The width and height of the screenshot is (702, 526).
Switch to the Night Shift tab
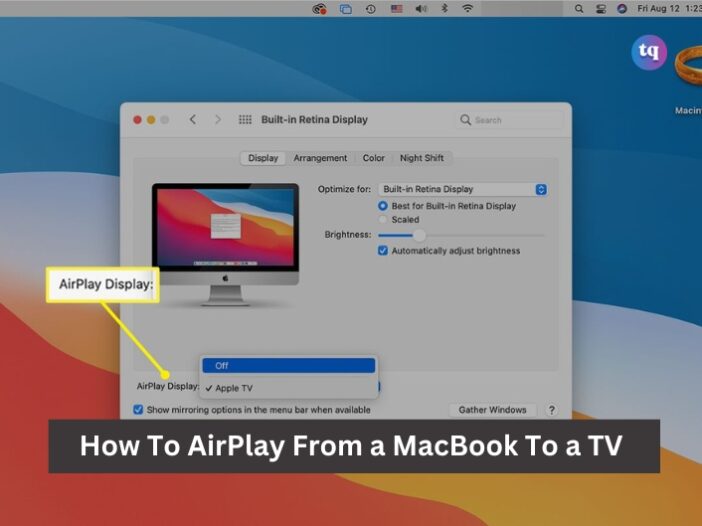[422, 158]
